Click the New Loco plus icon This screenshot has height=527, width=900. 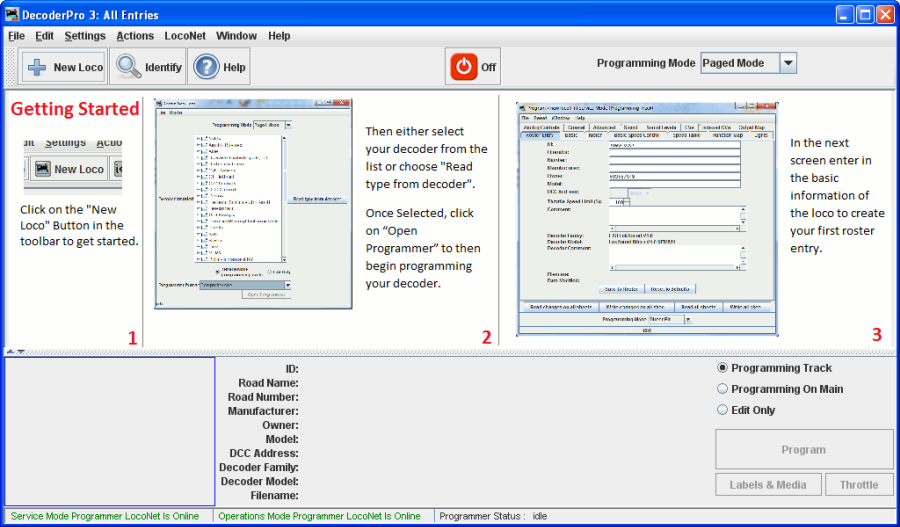tap(35, 67)
